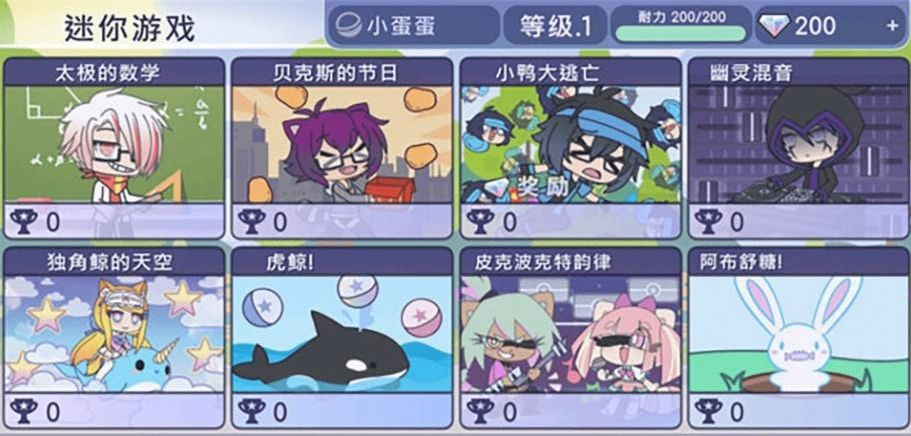Viewport: 911px width, 436px height.
Task: Click trophy icon under 虎鲸!
Action: click(x=252, y=411)
